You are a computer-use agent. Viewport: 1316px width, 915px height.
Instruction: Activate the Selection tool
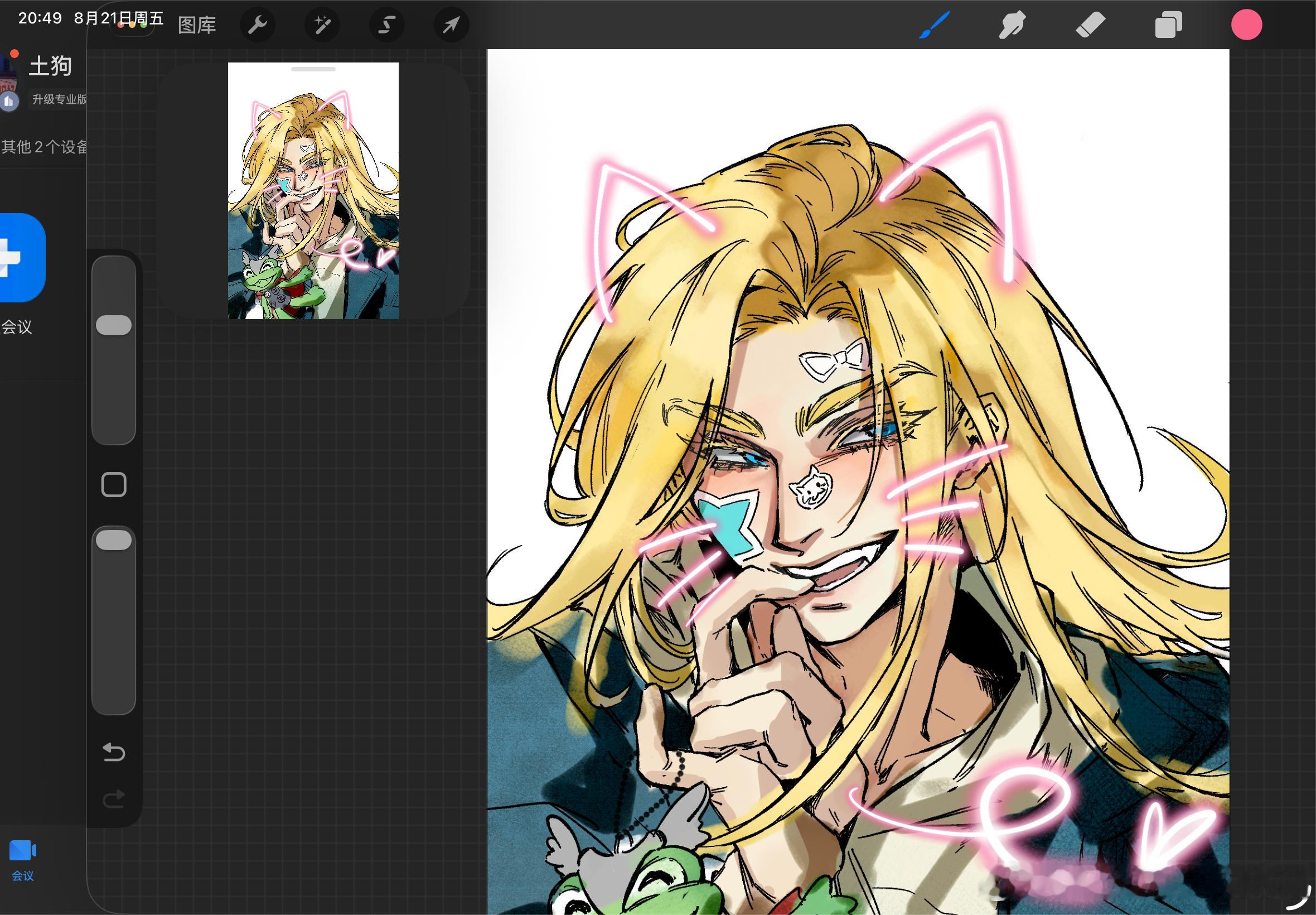387,25
